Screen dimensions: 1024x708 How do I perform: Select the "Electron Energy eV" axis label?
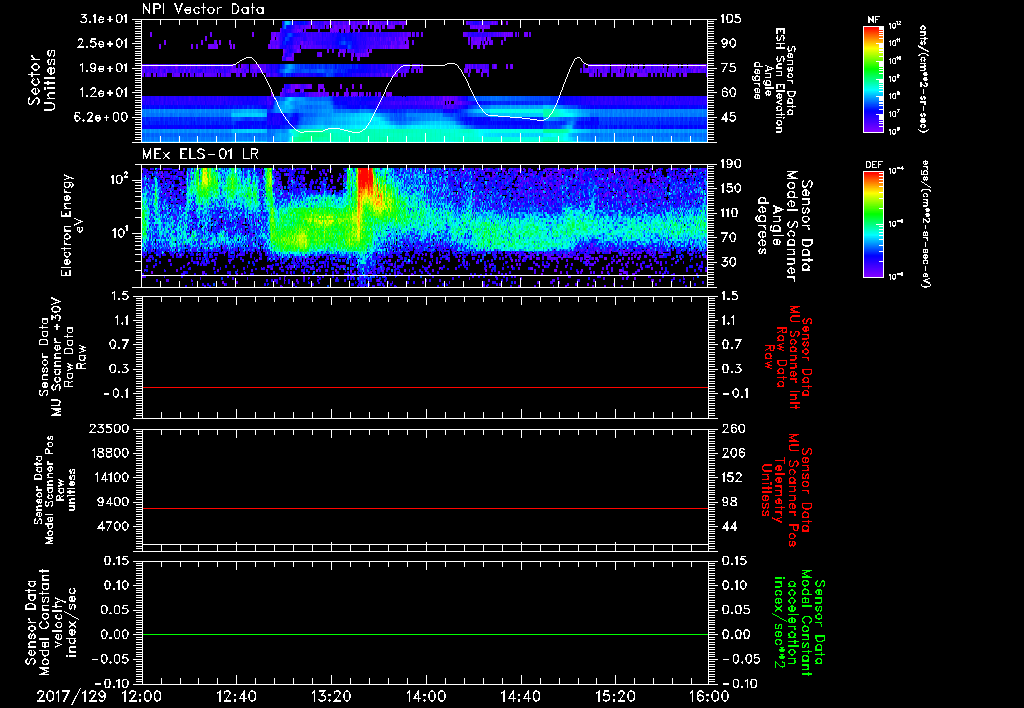point(74,225)
